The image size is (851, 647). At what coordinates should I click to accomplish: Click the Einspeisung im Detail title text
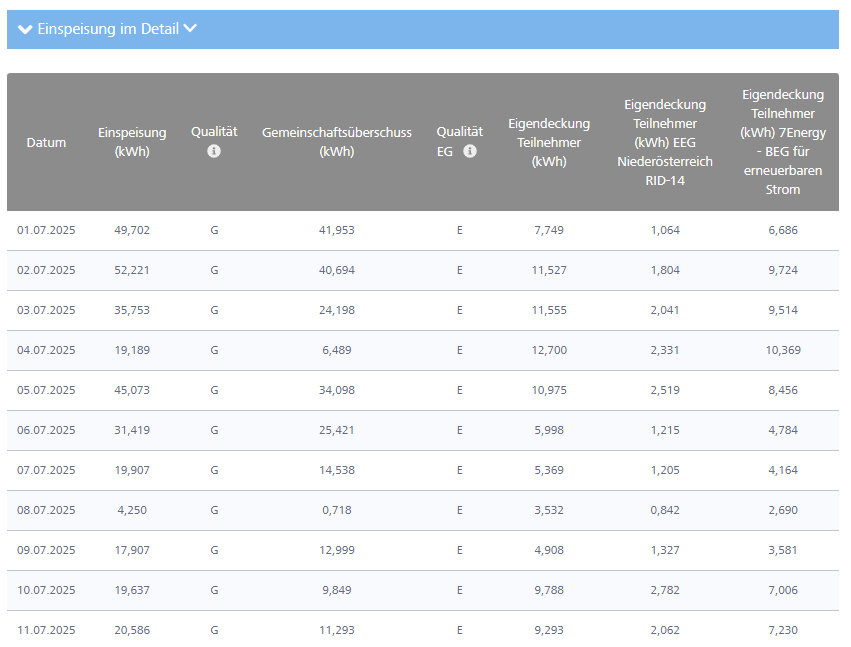pos(108,29)
